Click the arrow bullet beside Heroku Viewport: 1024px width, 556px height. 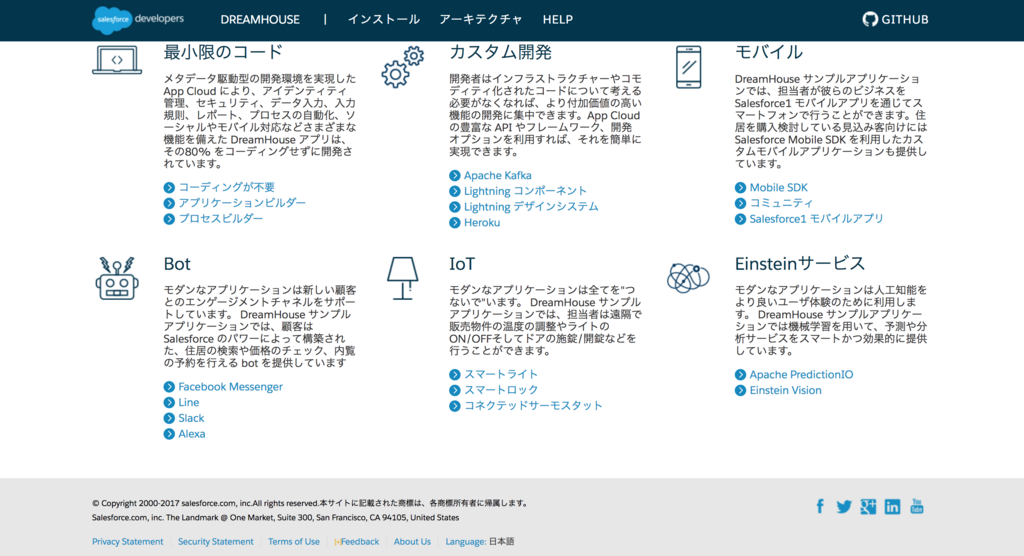click(455, 223)
